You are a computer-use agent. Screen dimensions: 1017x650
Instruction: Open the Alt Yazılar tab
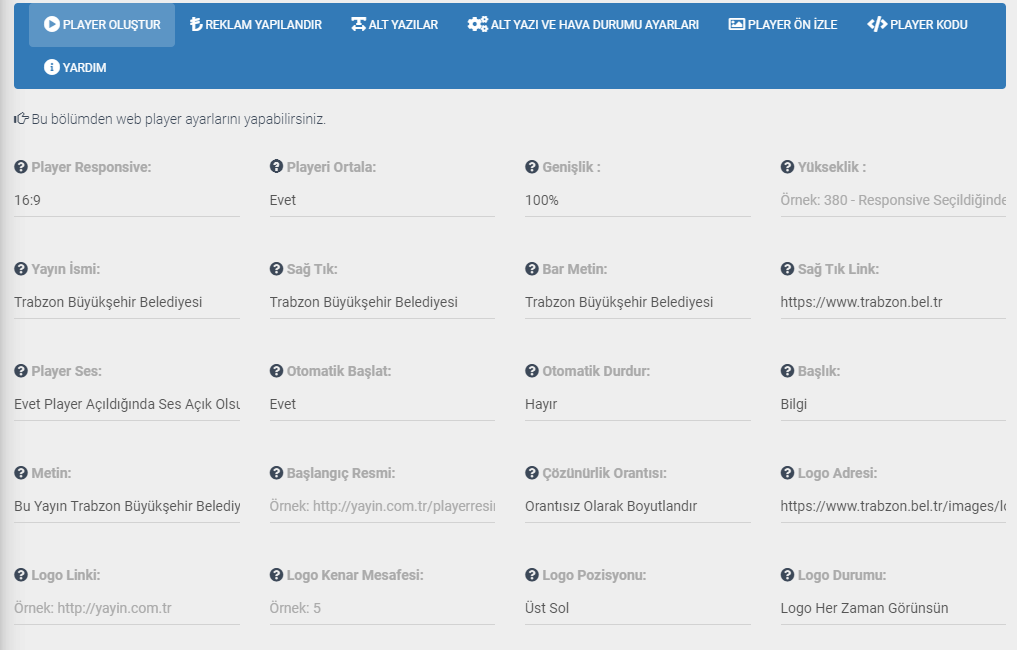[x=394, y=25]
